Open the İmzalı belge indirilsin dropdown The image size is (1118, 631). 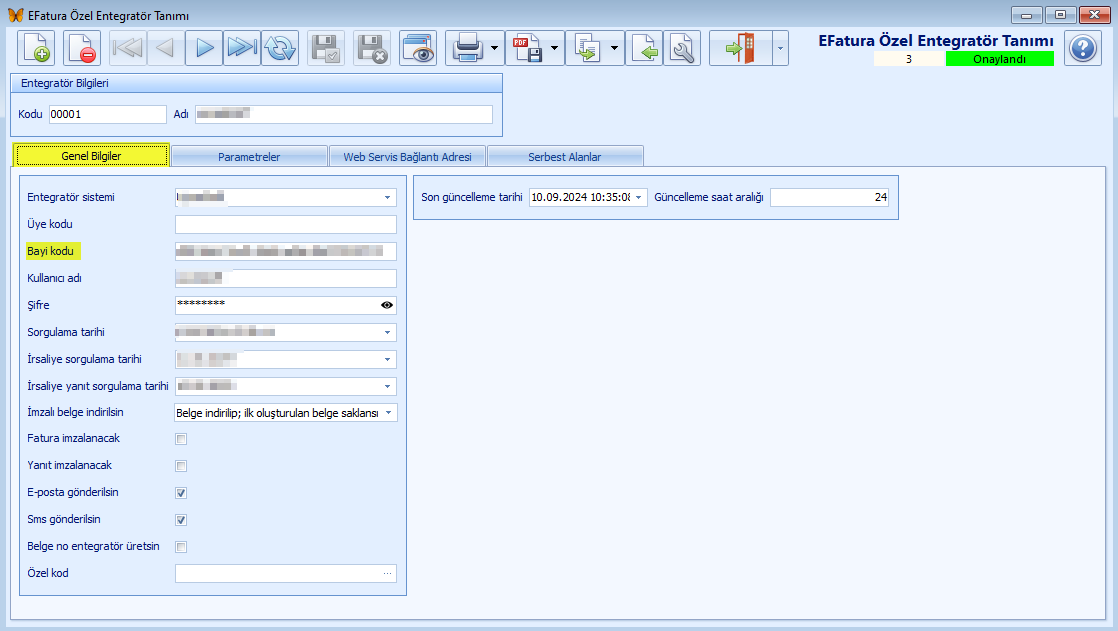[388, 413]
